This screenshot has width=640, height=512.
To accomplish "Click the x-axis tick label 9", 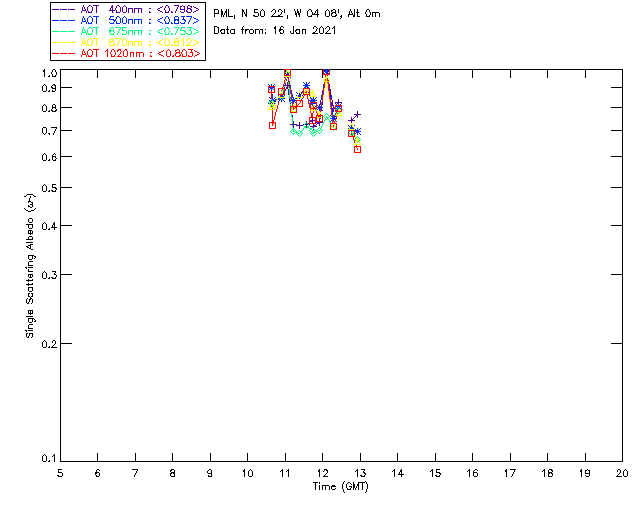I will (210, 473).
